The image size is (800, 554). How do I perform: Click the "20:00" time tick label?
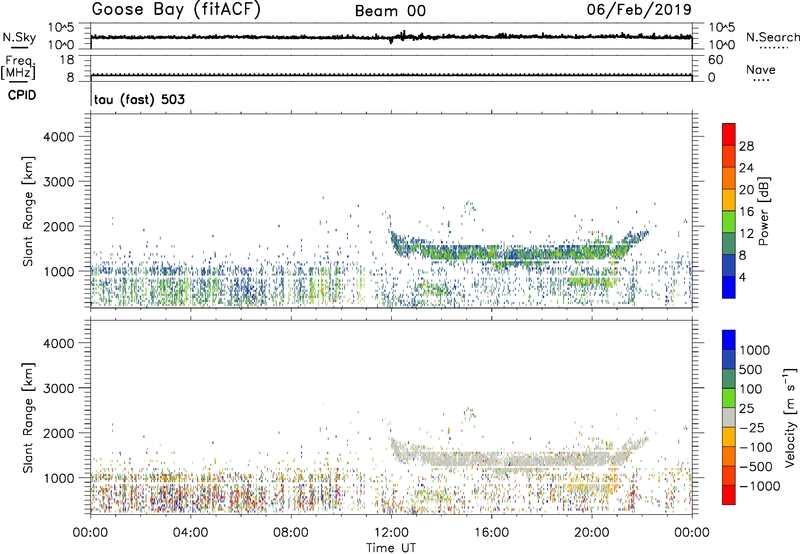592,533
